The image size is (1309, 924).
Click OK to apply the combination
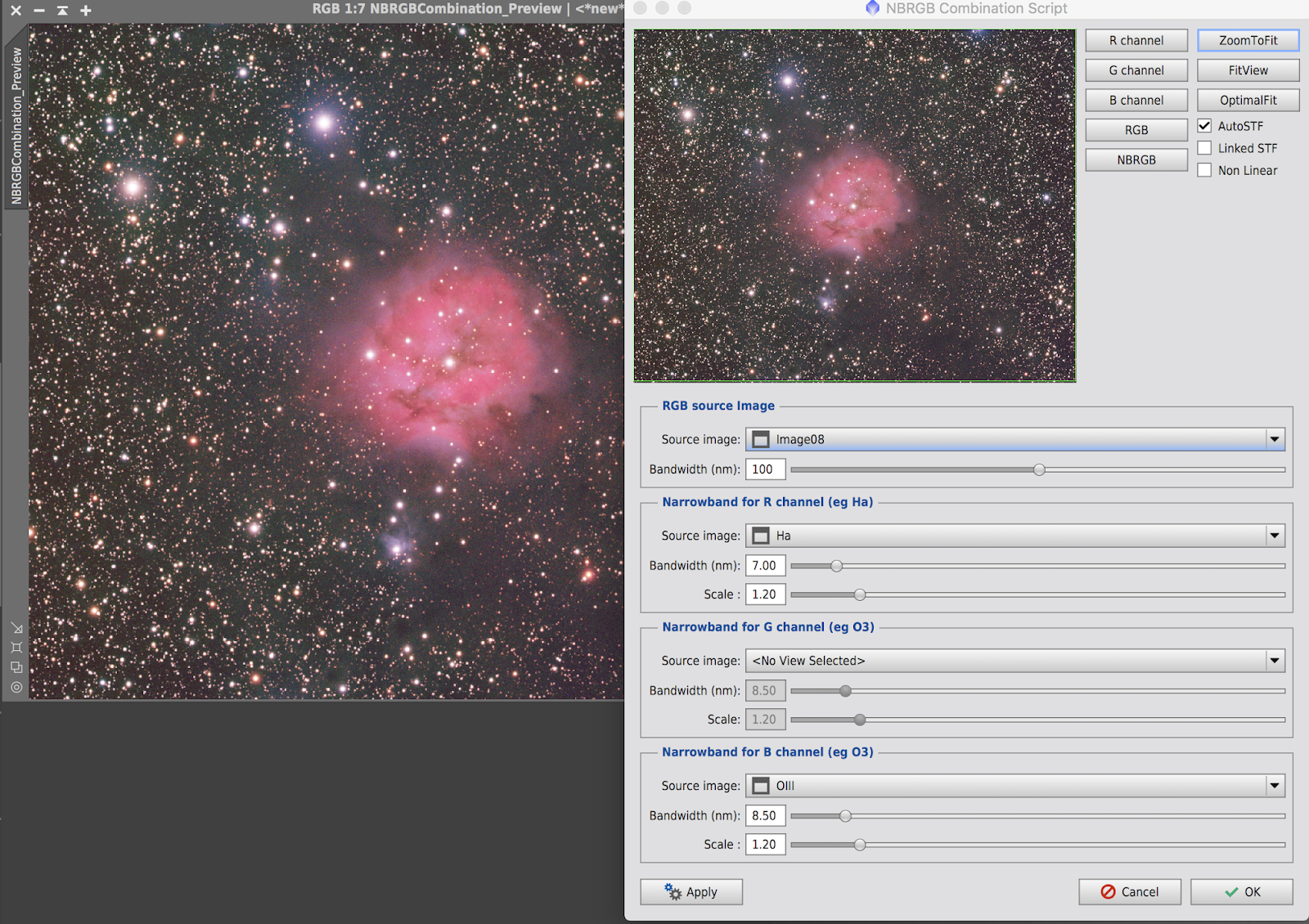tap(1243, 892)
